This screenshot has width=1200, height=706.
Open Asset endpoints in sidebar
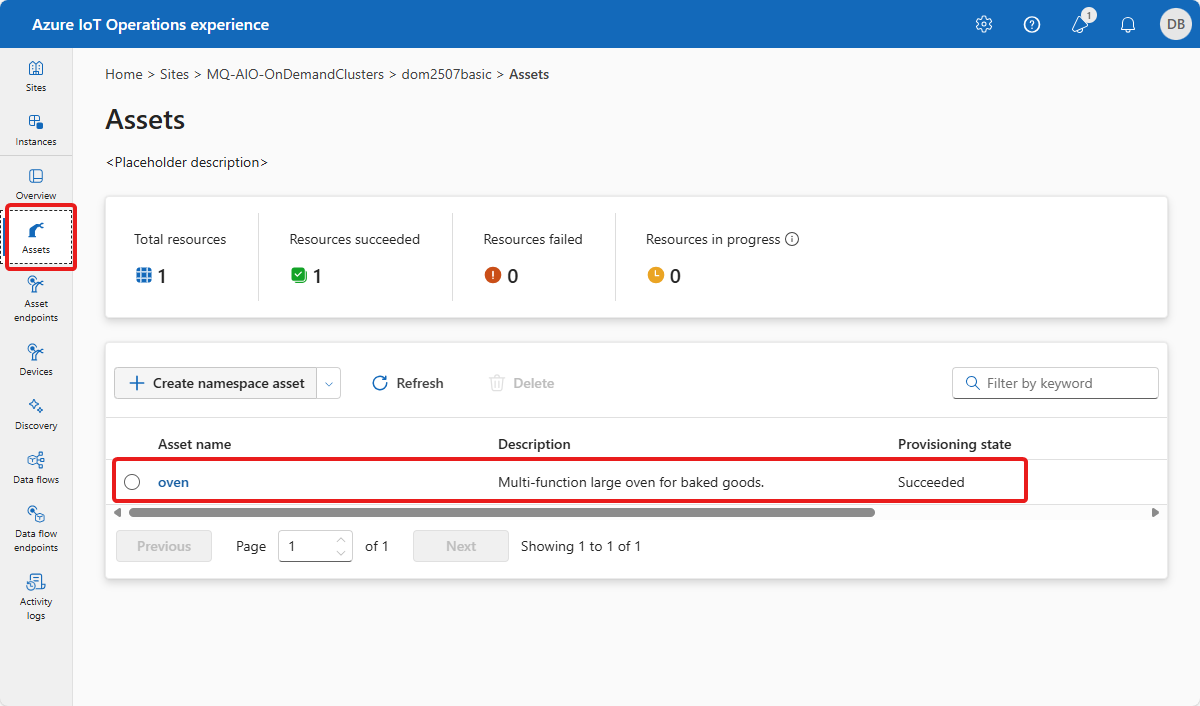[36, 299]
